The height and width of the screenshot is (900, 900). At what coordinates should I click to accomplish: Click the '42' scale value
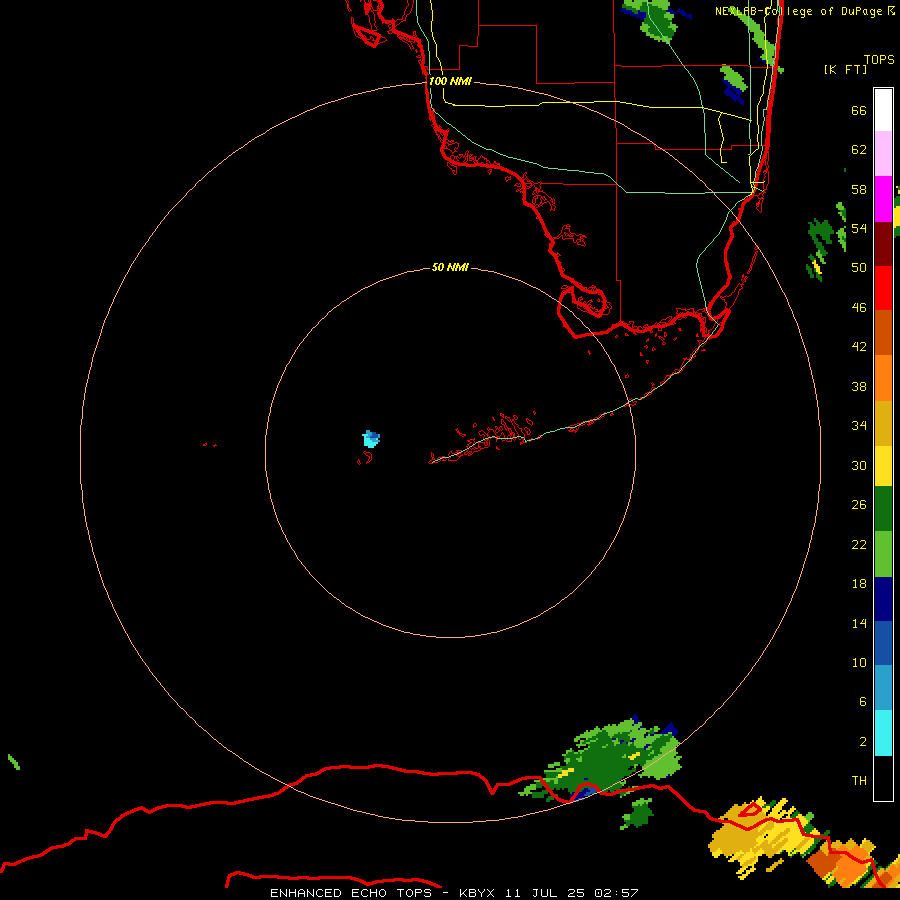pos(859,346)
